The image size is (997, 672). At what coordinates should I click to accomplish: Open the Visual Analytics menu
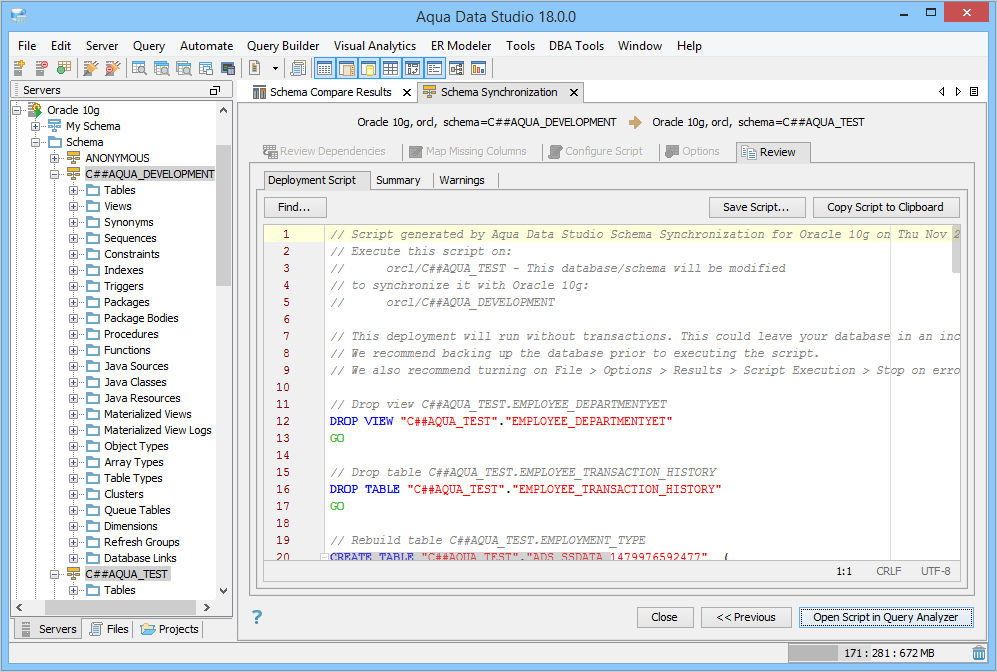[375, 46]
